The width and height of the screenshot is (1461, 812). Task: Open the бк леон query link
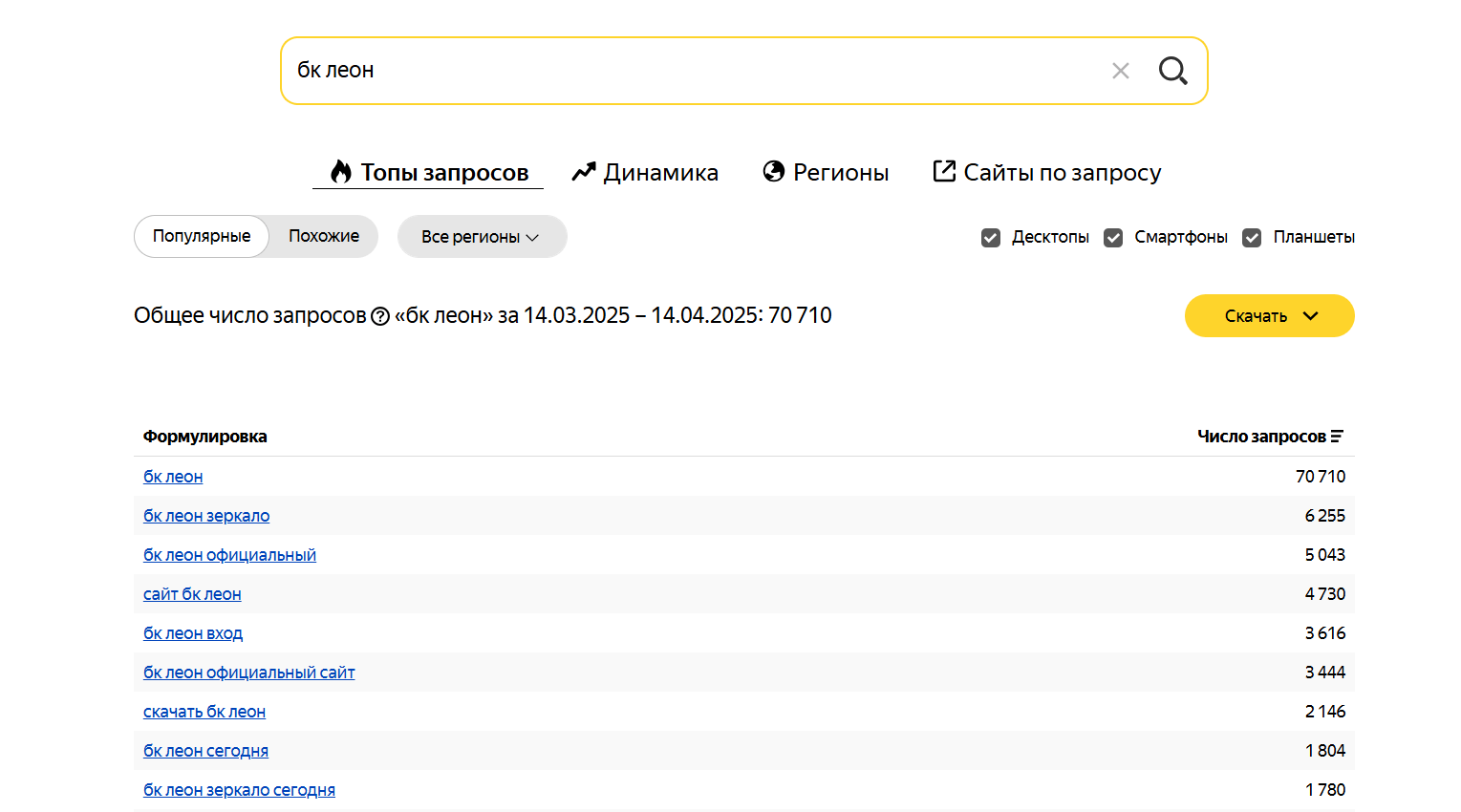173,477
